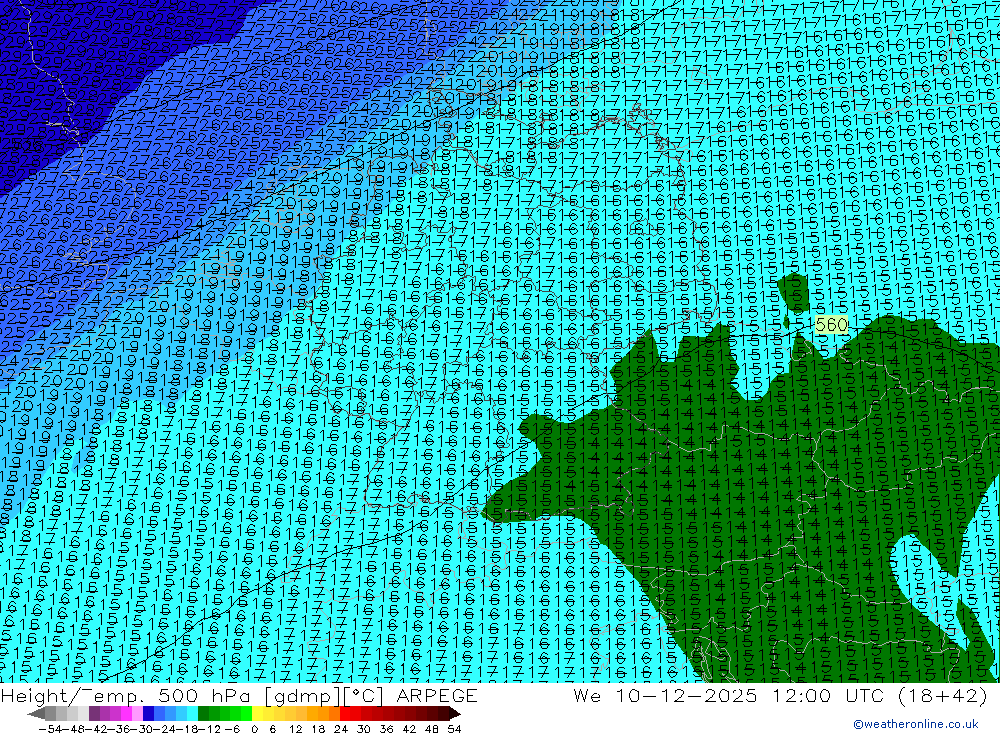
Task: Select the bright red swatch above scale value 24
Action: (345, 714)
